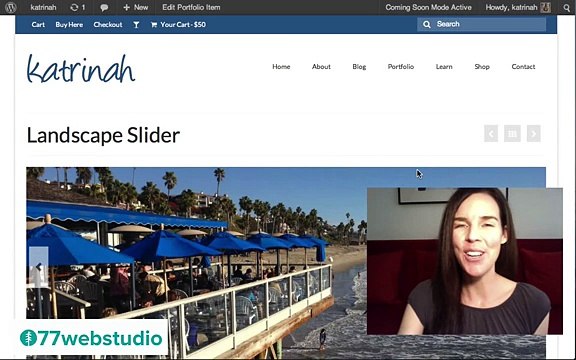
Task: Click the filter funnel icon
Action: pyautogui.click(x=136, y=25)
